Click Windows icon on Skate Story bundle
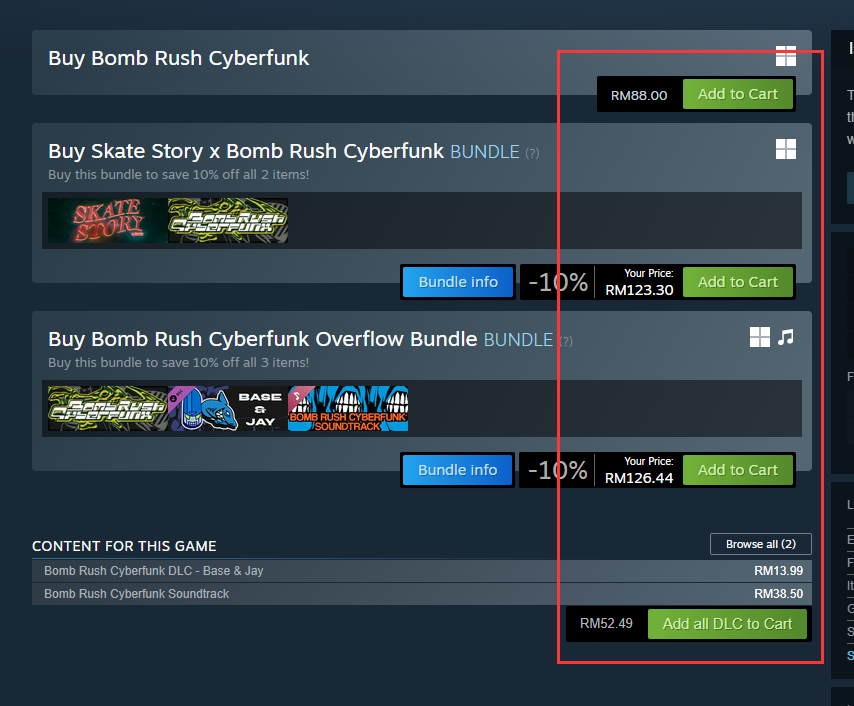This screenshot has width=854, height=706. click(786, 149)
